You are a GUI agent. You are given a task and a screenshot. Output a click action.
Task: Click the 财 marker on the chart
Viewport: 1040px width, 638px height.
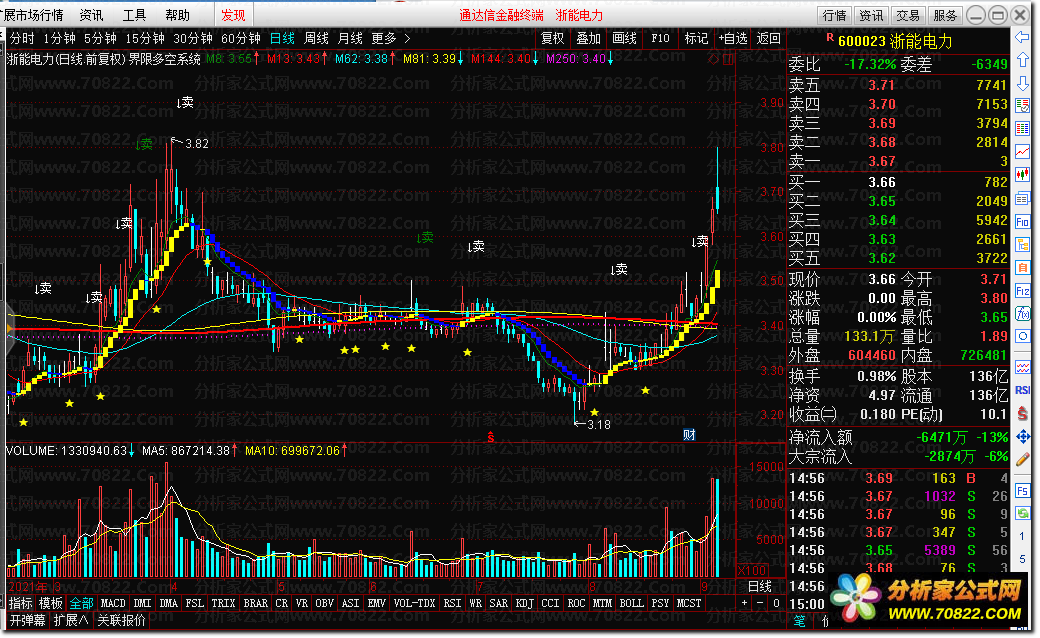click(689, 434)
